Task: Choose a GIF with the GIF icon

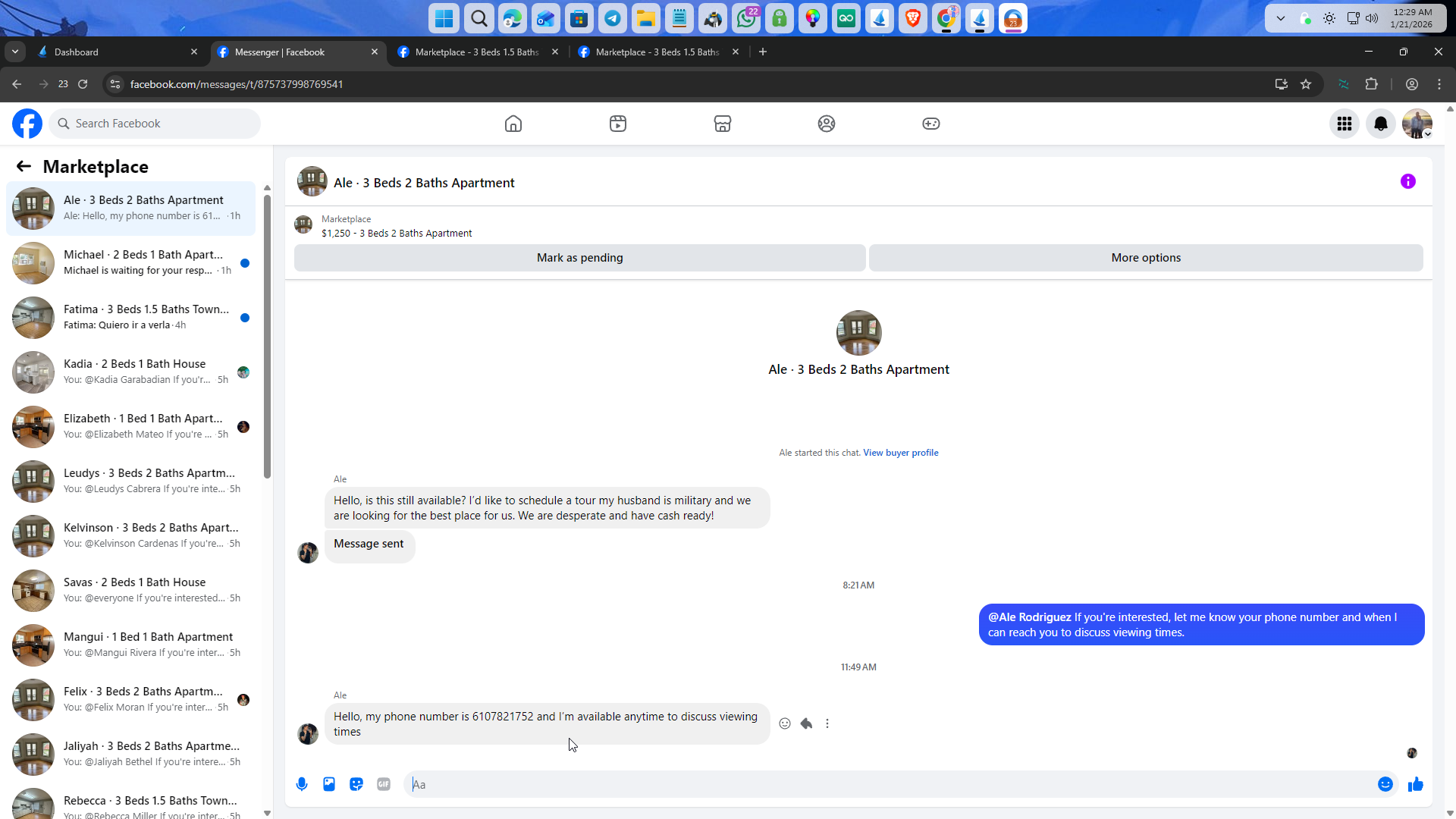Action: pyautogui.click(x=384, y=784)
